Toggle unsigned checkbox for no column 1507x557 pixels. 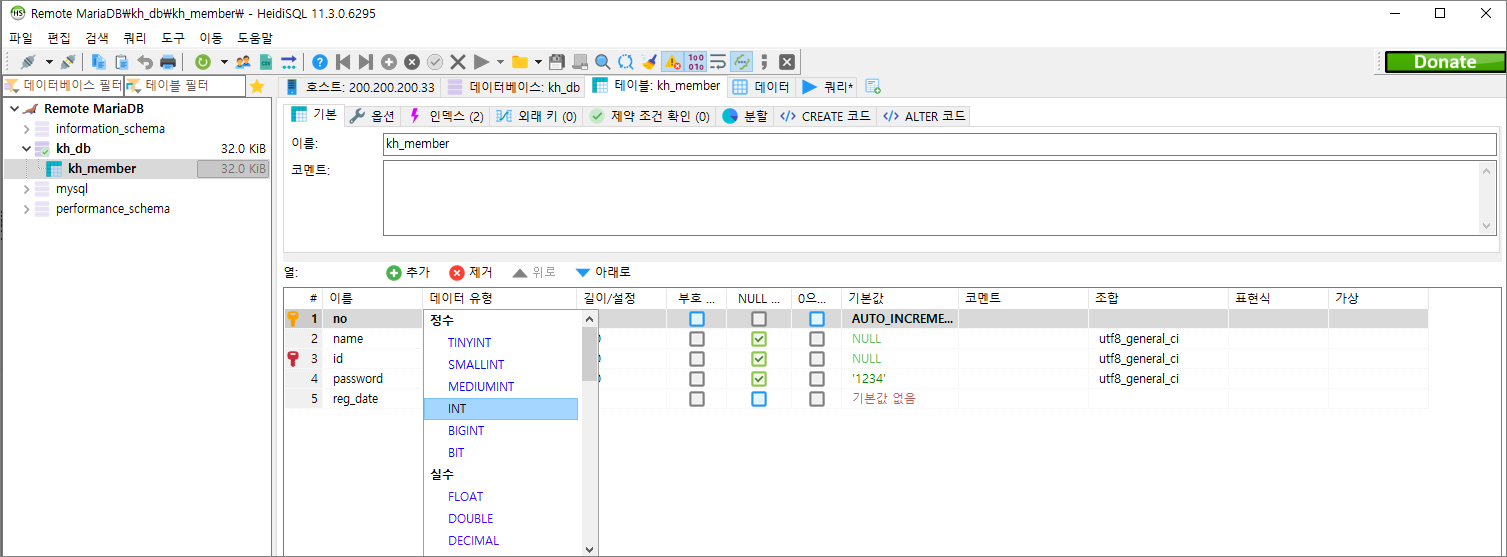pyautogui.click(x=697, y=319)
